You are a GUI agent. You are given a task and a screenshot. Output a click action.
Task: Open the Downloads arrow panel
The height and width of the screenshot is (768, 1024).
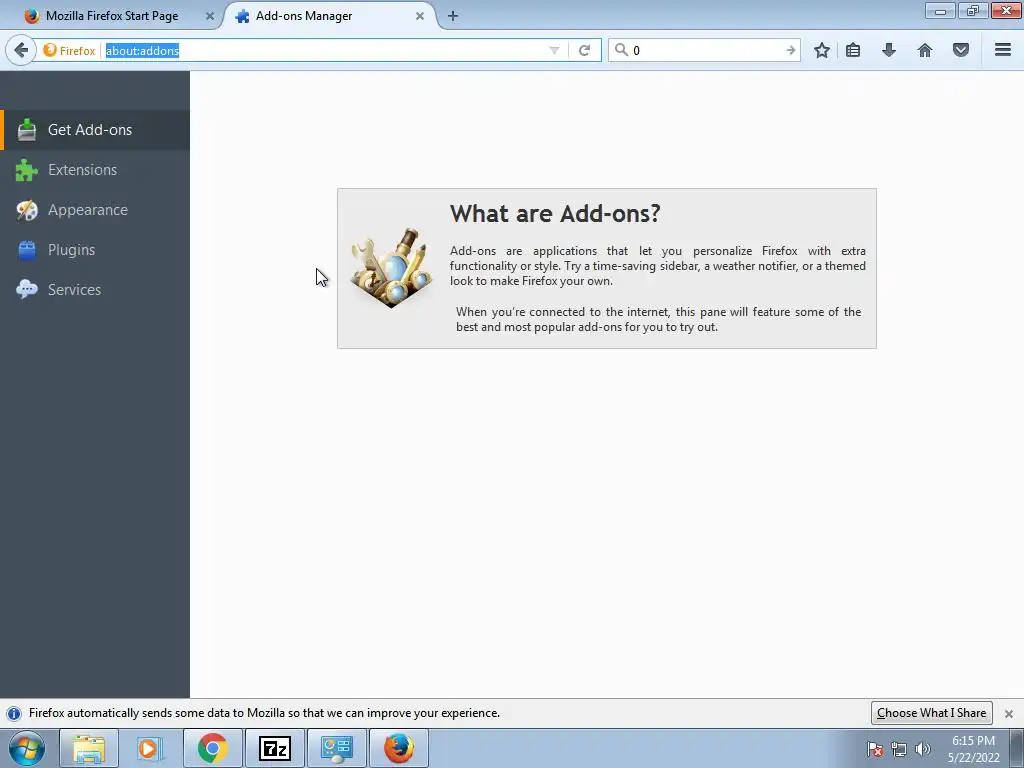pyautogui.click(x=889, y=50)
